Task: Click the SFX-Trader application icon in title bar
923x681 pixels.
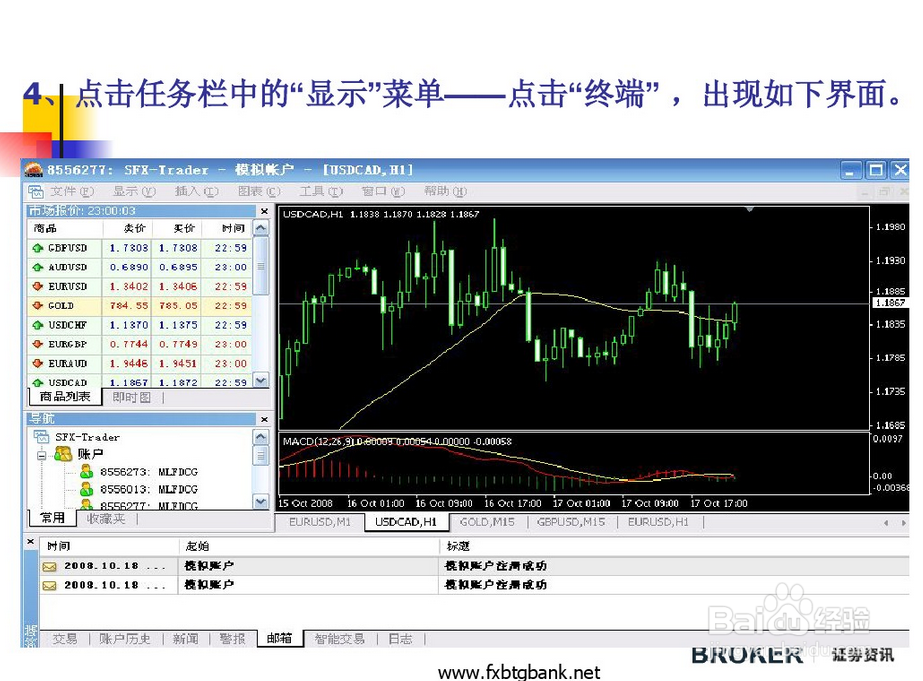Action: 33,169
